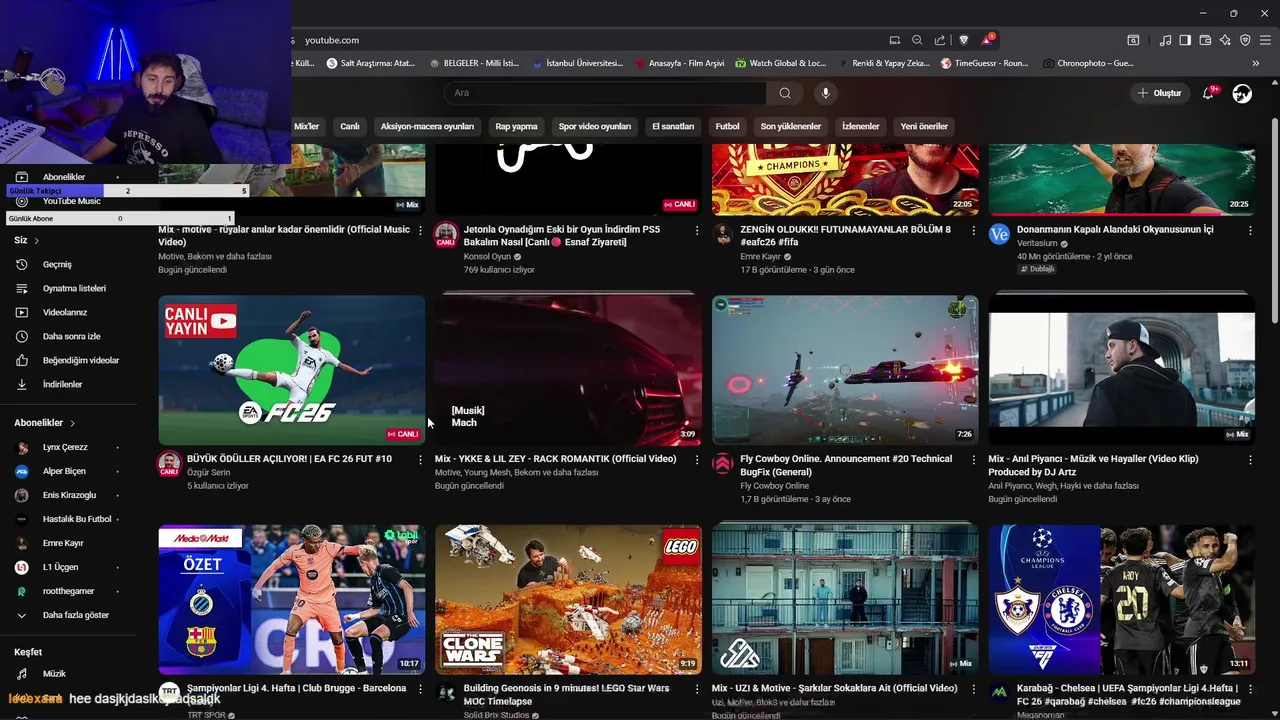Click the search magnifier button
Screen dimensions: 1280x720
(x=785, y=93)
